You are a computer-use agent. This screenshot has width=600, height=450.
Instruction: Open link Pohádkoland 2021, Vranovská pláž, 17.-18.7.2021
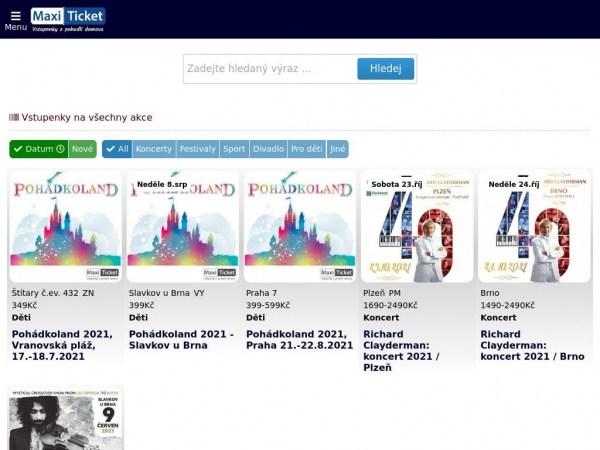pyautogui.click(x=62, y=345)
